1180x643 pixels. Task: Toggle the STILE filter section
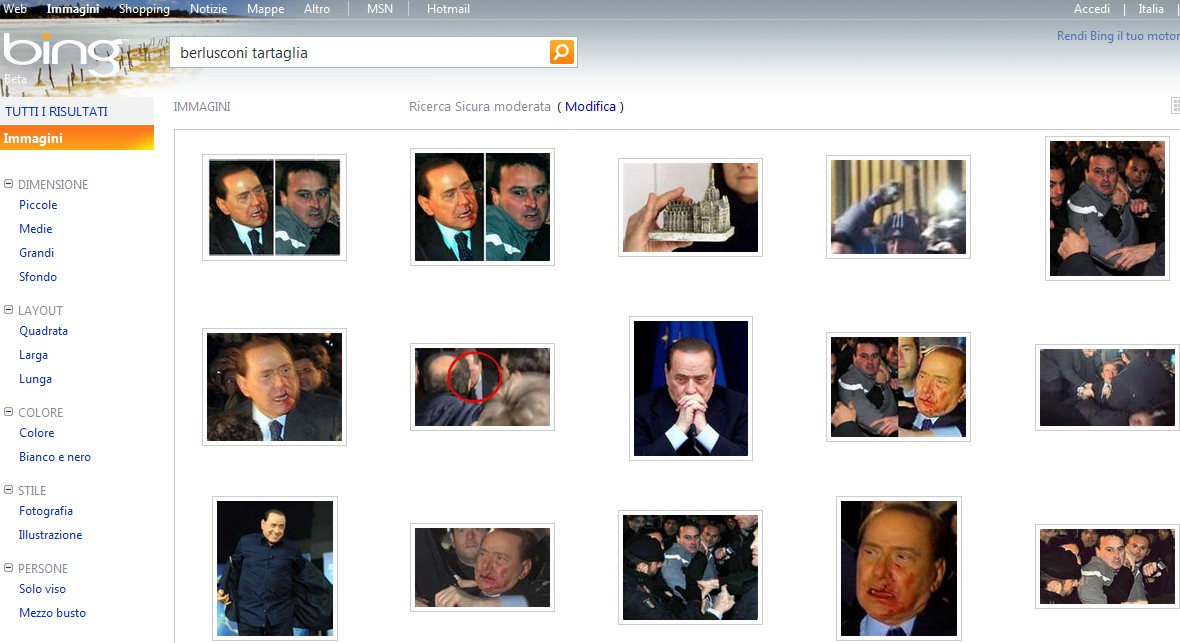pyautogui.click(x=9, y=490)
